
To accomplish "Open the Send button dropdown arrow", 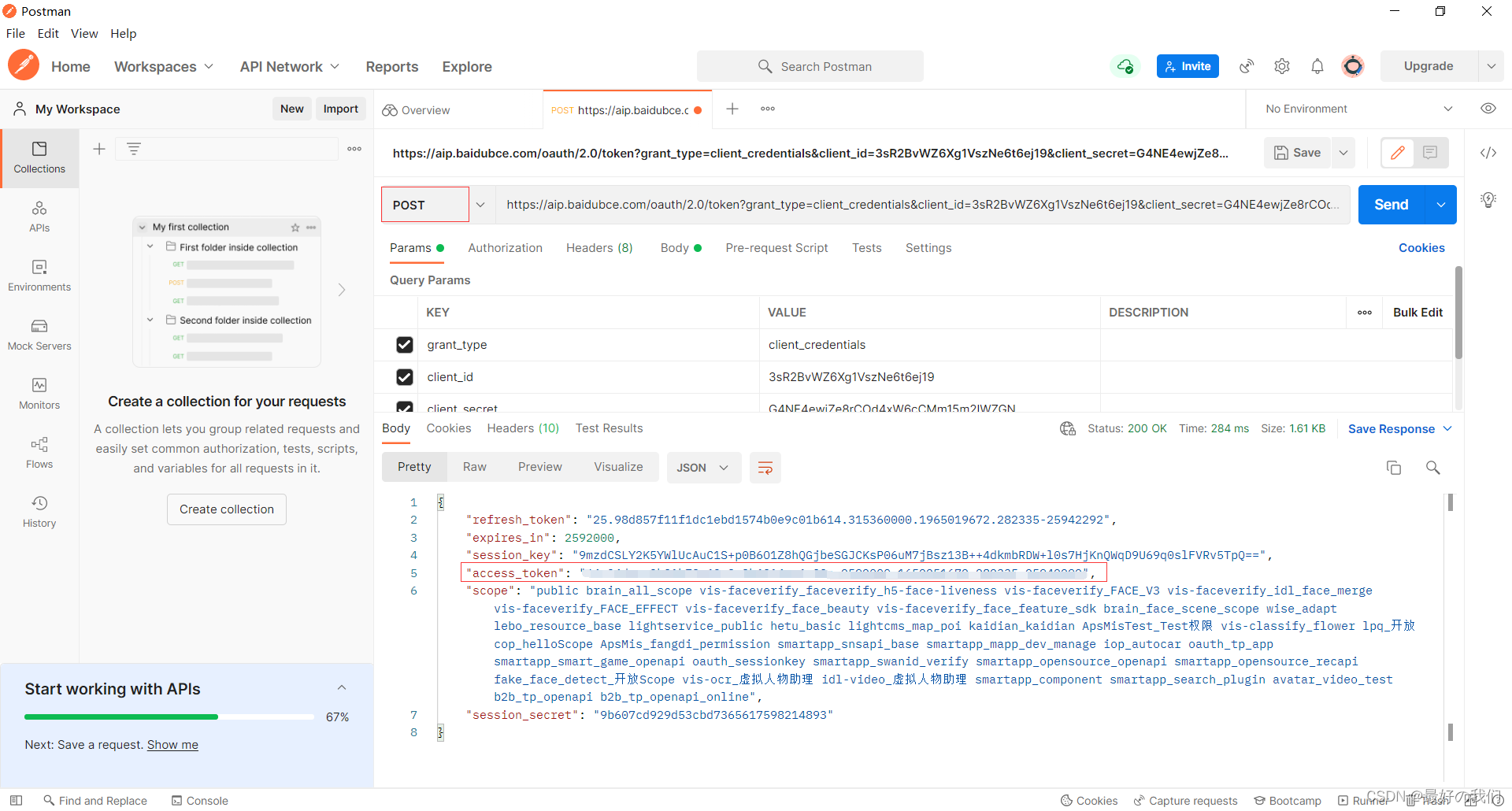I will pos(1441,205).
